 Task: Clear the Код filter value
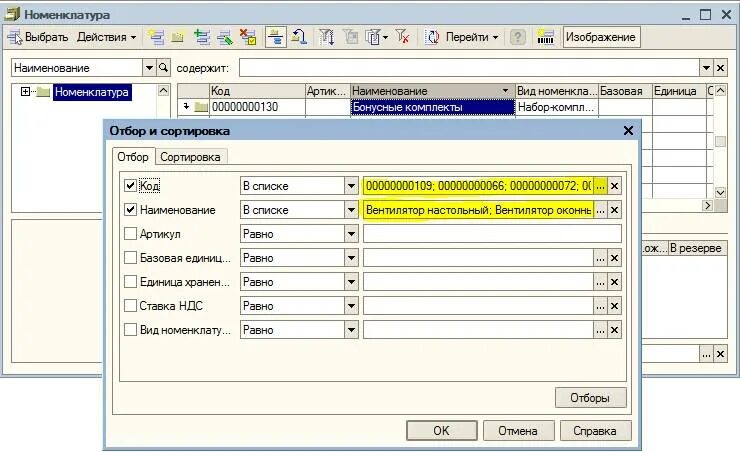[614, 186]
